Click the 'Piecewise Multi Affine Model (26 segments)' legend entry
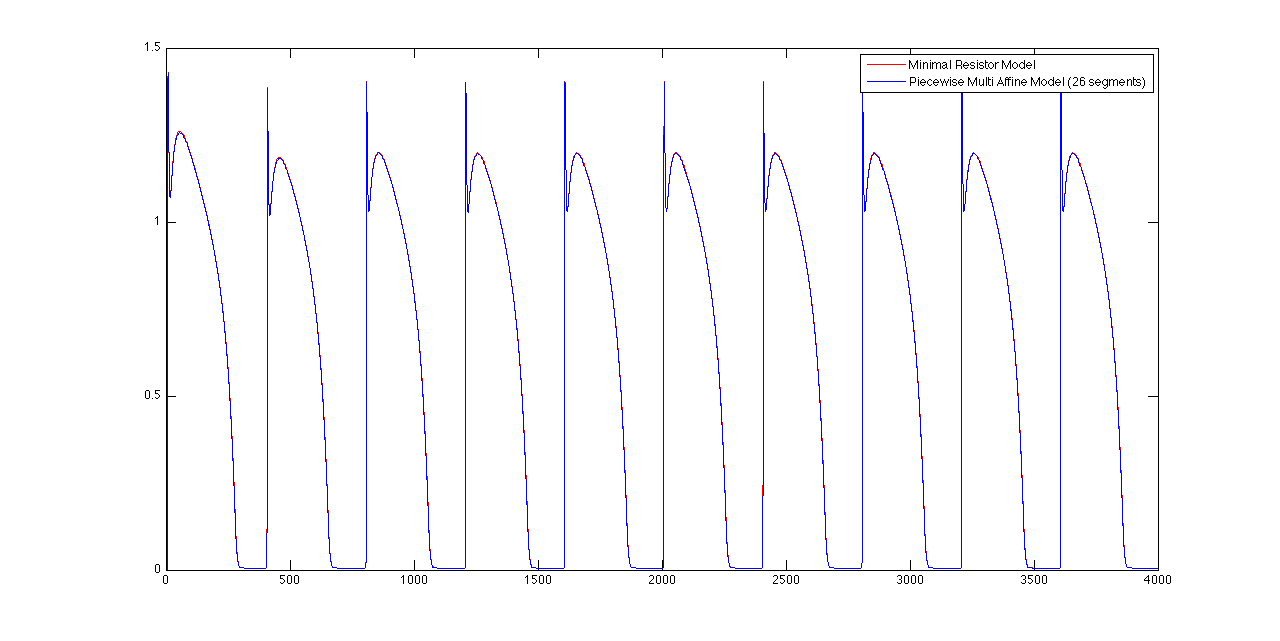Viewport: 1280px width, 641px height. click(x=1027, y=82)
